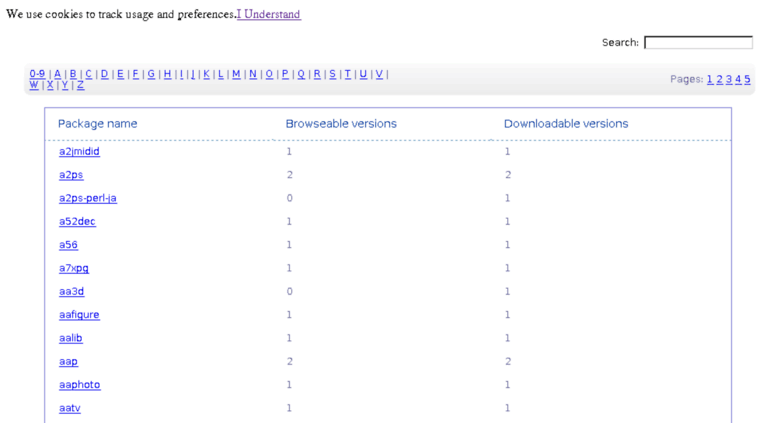The height and width of the screenshot is (423, 777).
Task: Filter packages by letter I
Action: point(181,74)
